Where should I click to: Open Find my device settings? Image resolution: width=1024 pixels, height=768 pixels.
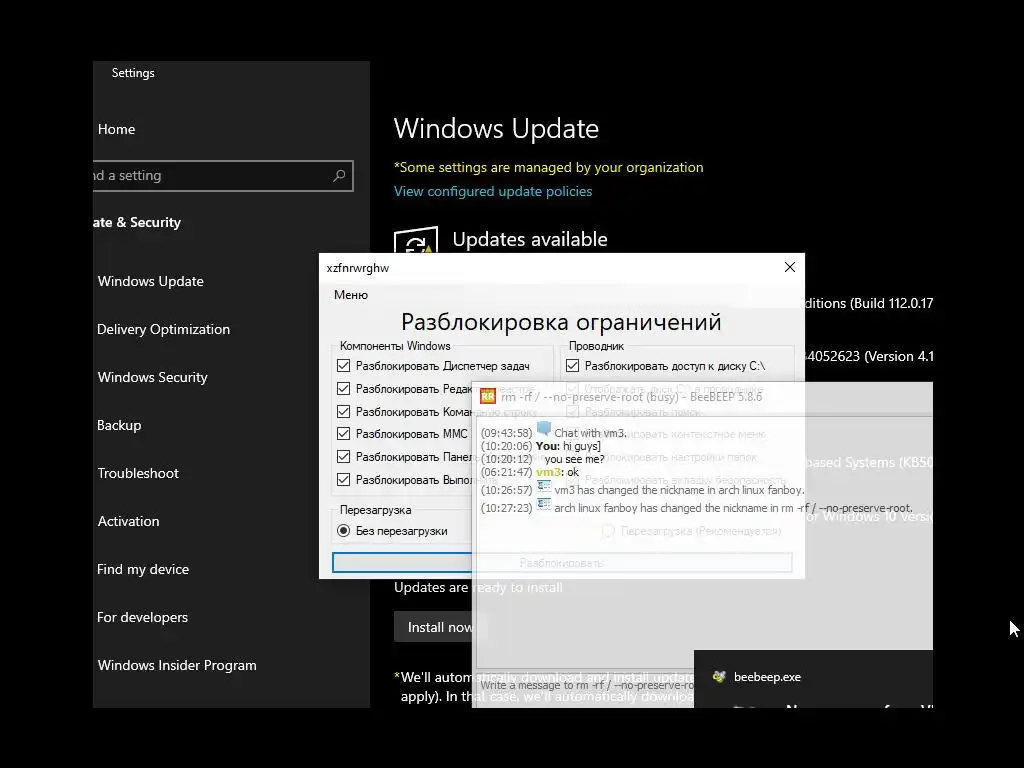142,569
